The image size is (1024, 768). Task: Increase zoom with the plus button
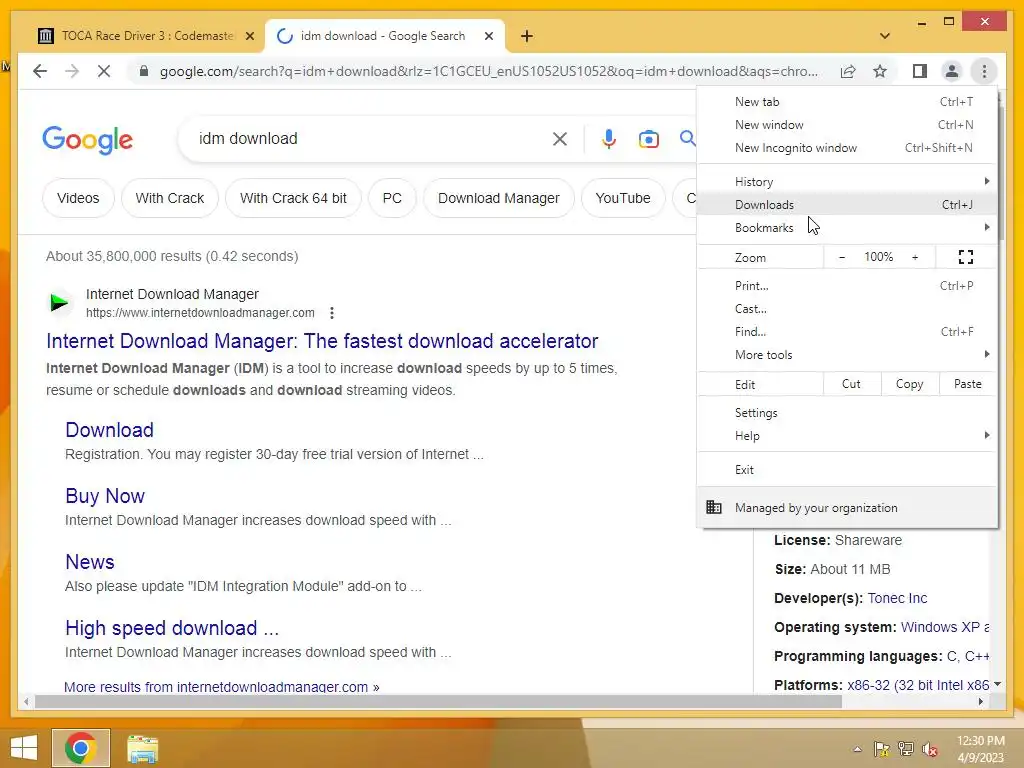[x=915, y=257]
